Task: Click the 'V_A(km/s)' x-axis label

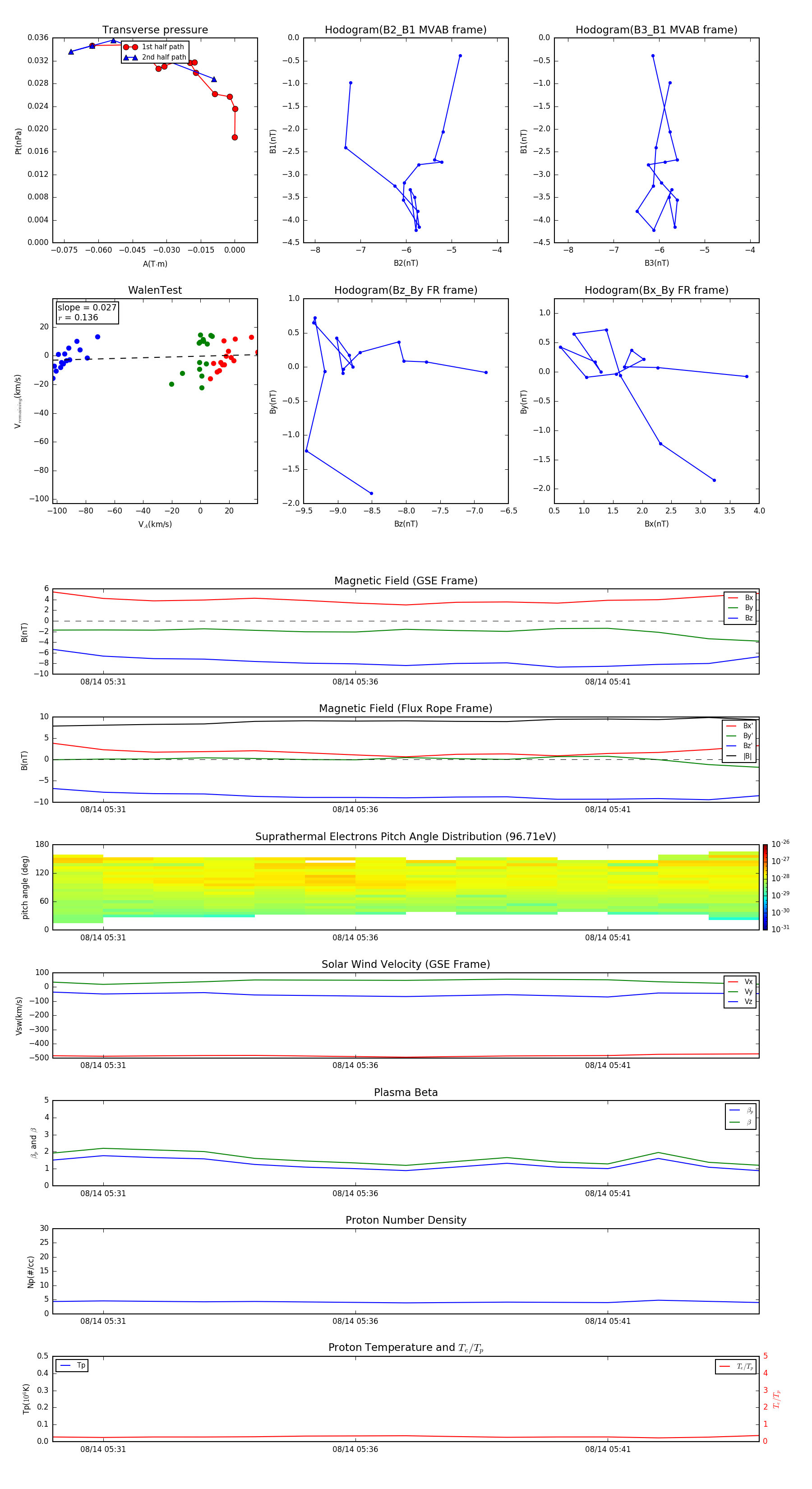Action: (155, 524)
